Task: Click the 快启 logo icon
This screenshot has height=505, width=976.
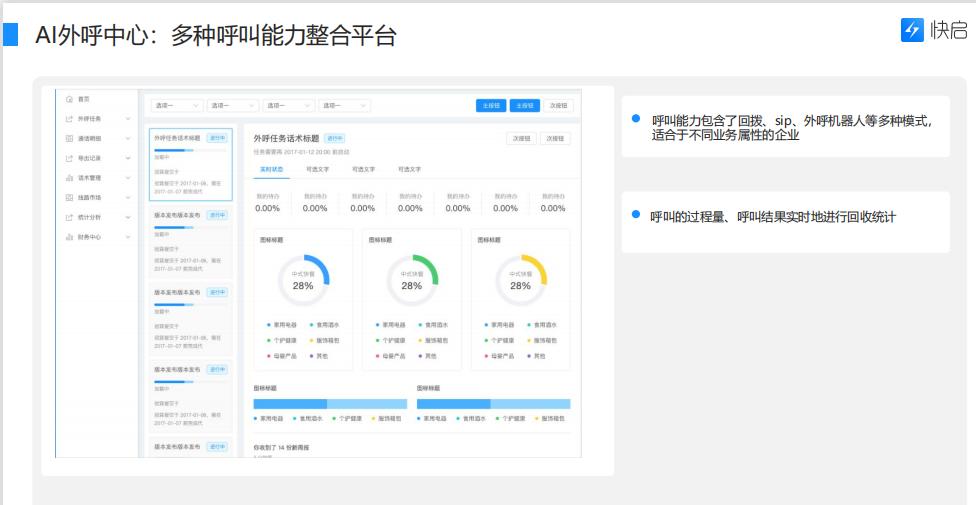Action: point(912,30)
